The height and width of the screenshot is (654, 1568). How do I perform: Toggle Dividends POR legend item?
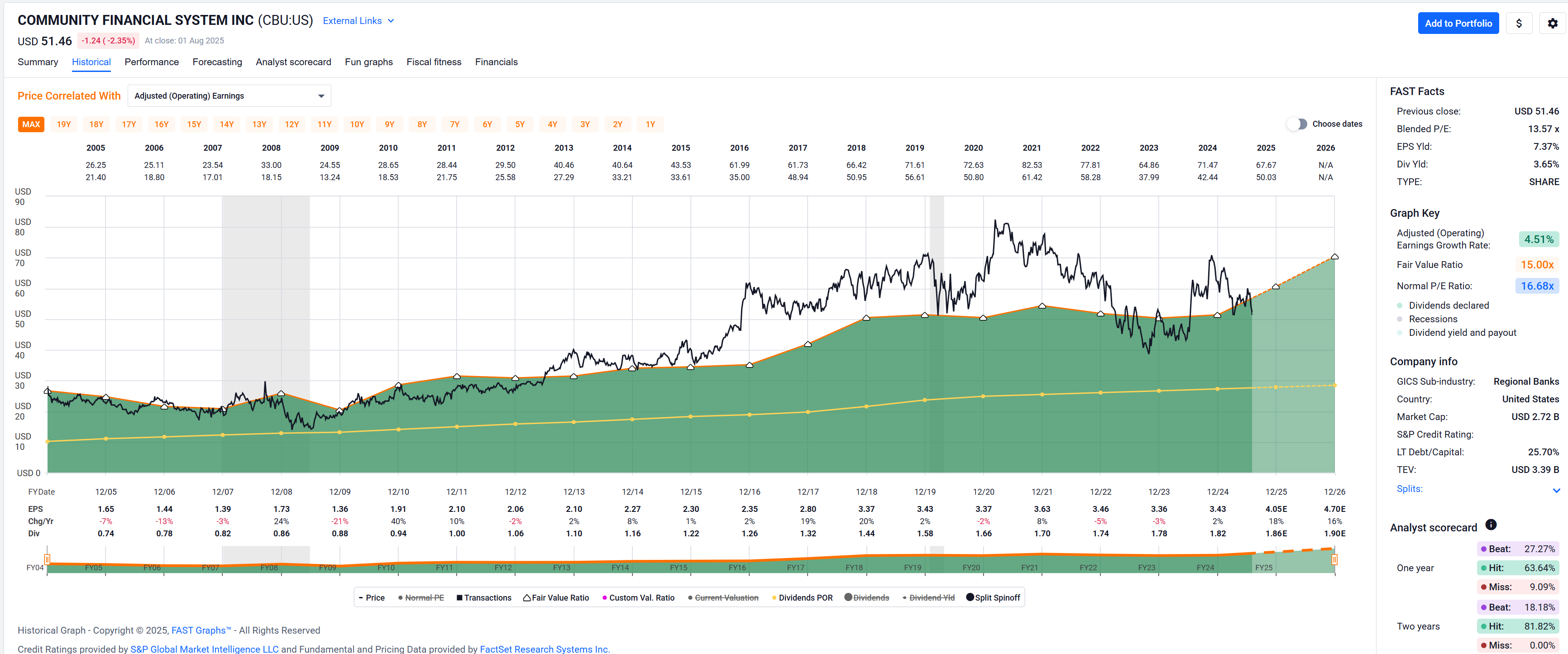[x=802, y=598]
